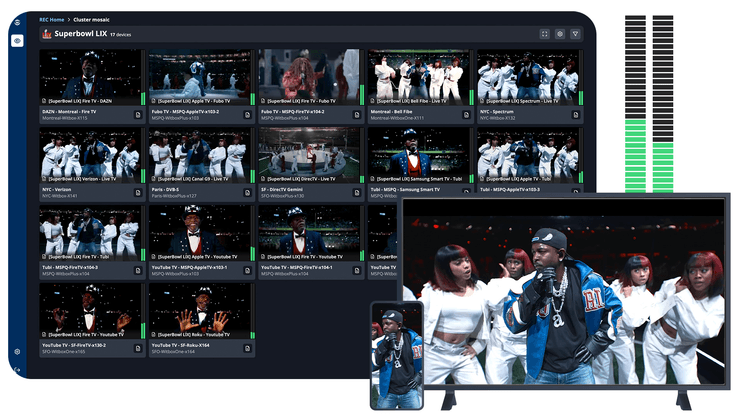The height and width of the screenshot is (419, 744).
Task: Open document icon for NYC - Verizon
Action: (138, 193)
